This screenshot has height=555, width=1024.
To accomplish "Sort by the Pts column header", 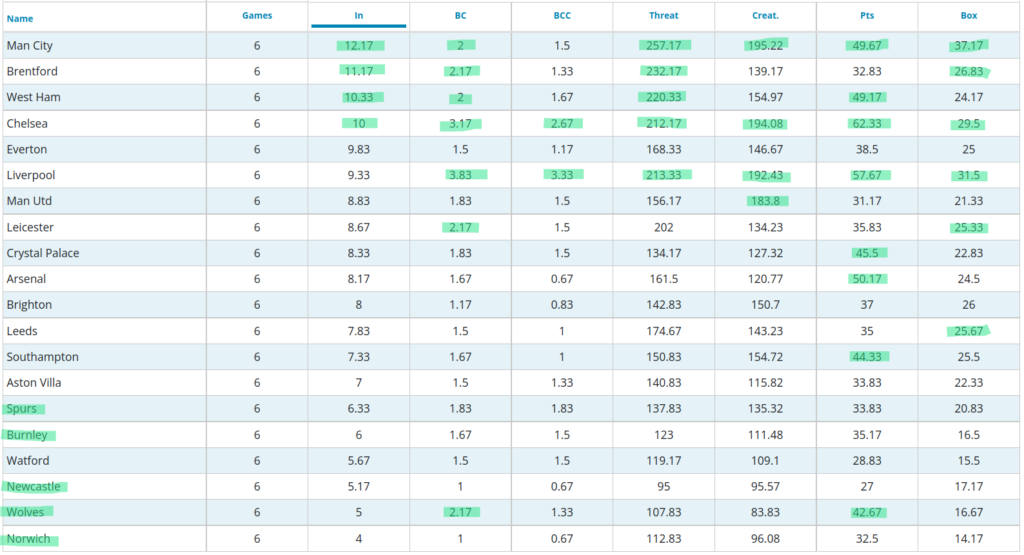I will 867,16.
